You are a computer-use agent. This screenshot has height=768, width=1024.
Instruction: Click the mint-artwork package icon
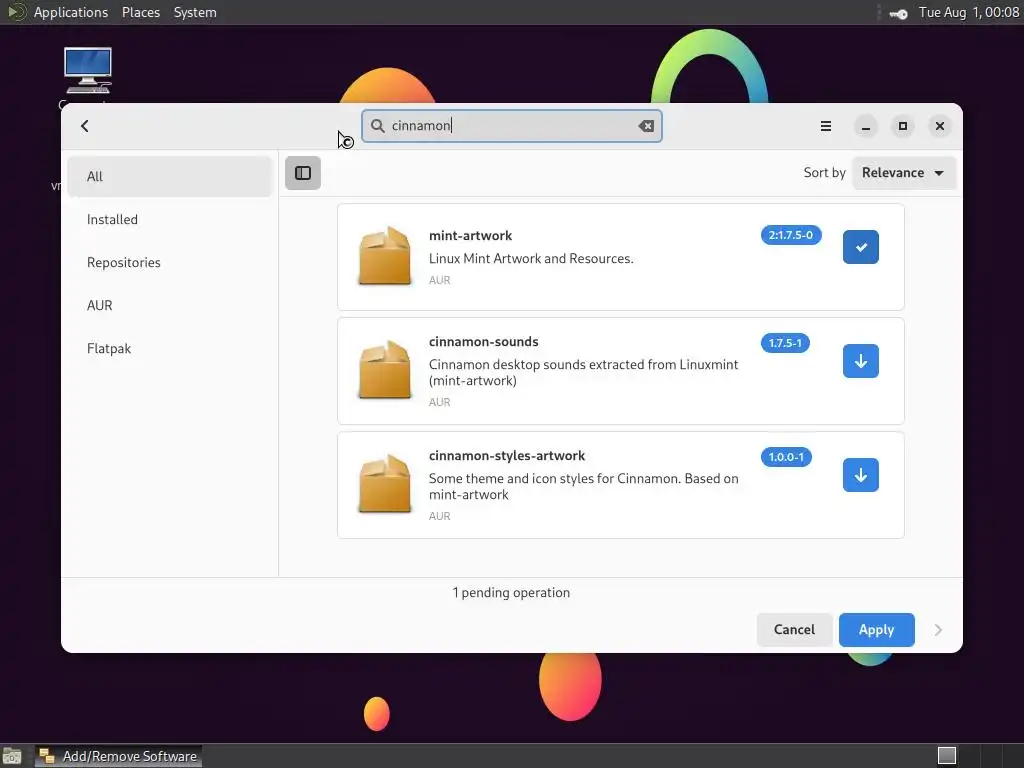pyautogui.click(x=385, y=256)
